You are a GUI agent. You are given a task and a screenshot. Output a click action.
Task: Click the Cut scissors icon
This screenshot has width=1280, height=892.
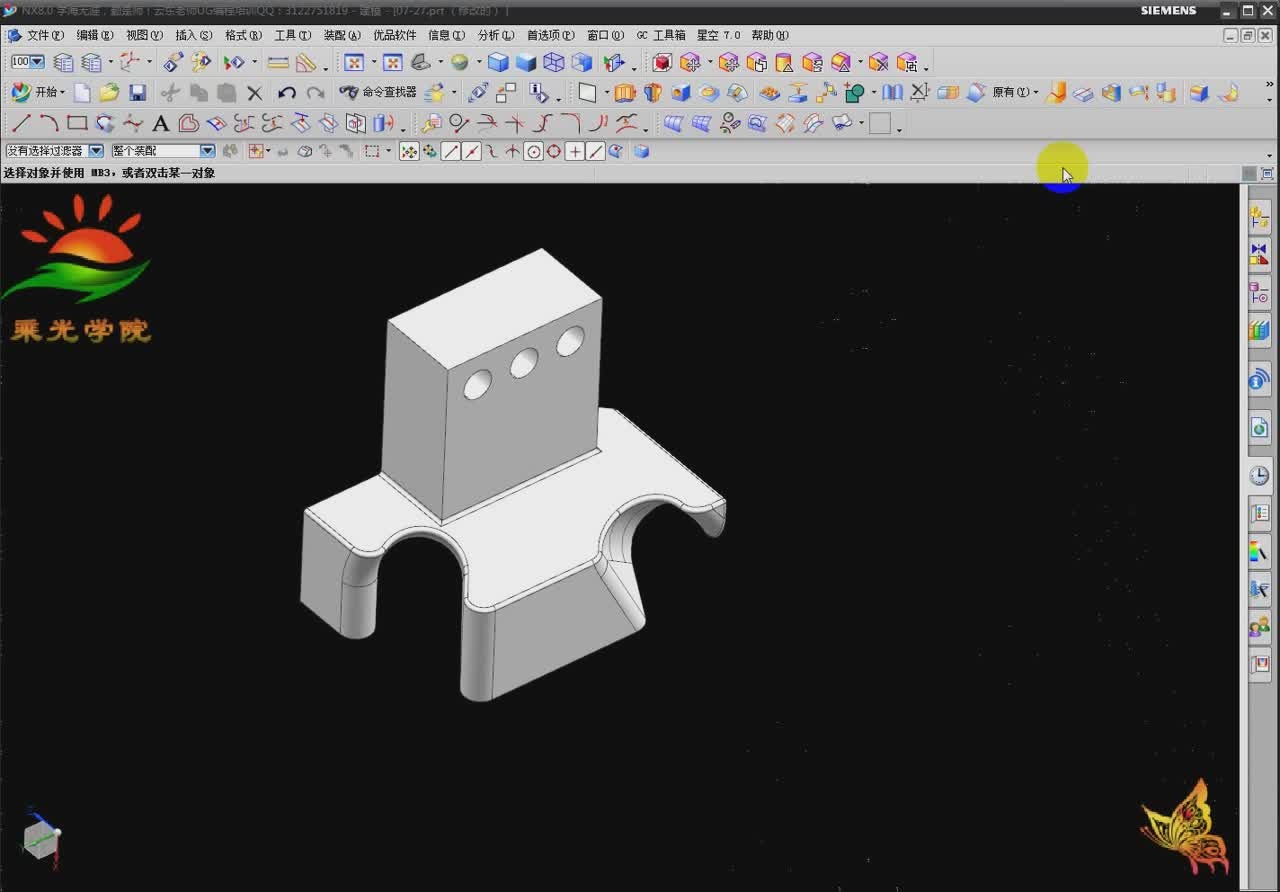pos(170,93)
